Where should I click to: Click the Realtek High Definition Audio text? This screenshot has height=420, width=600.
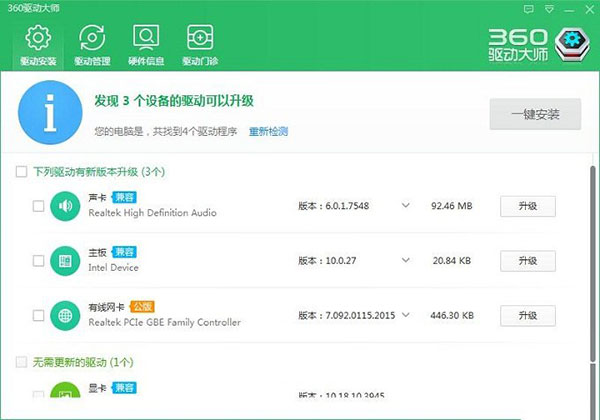152,213
